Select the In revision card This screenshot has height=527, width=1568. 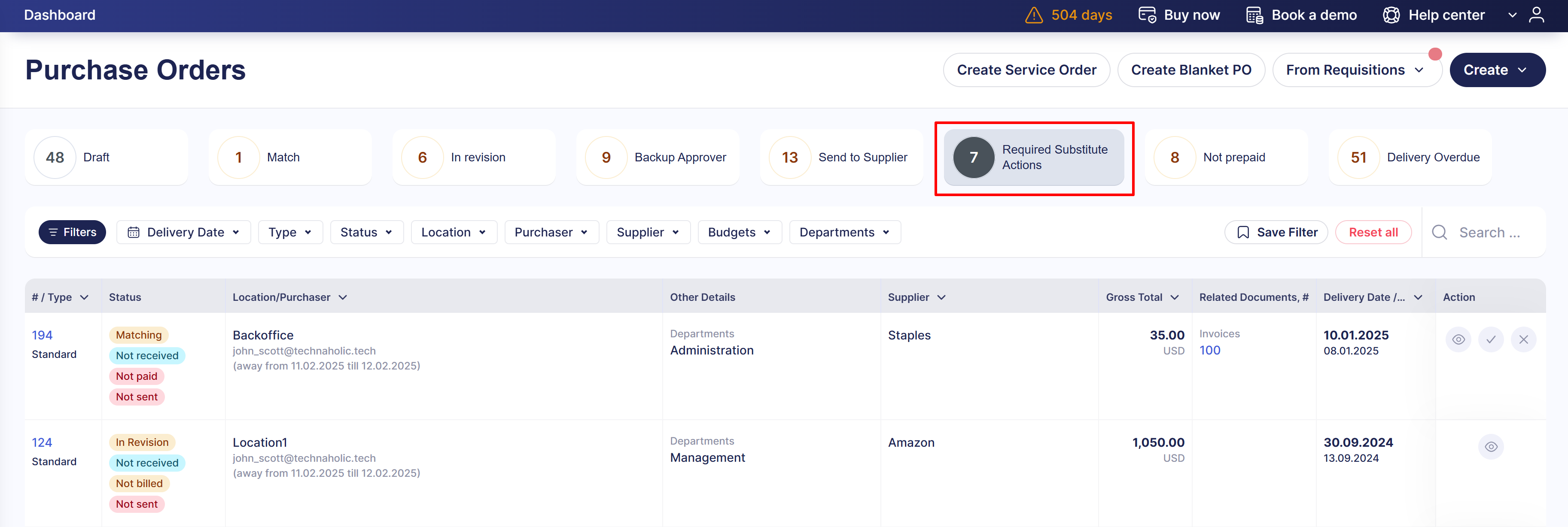(x=474, y=157)
